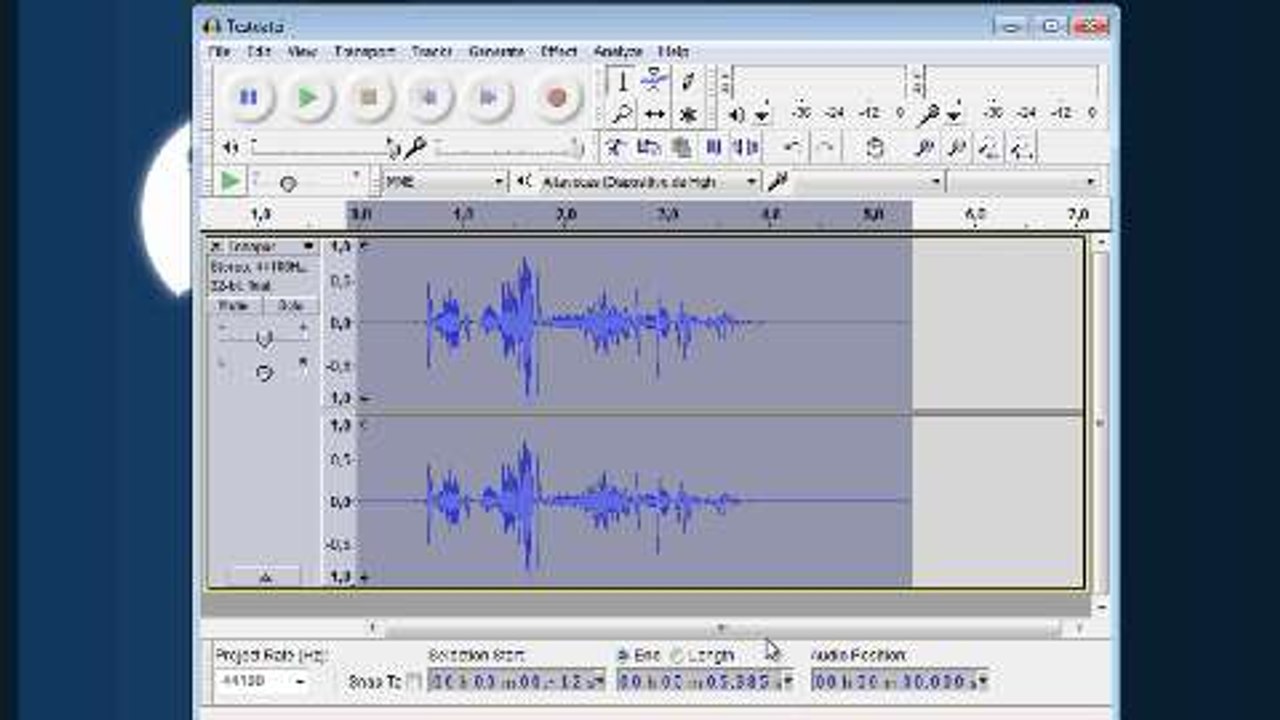Open the Audio Position format dropdown
The width and height of the screenshot is (1280, 720).
click(x=982, y=682)
